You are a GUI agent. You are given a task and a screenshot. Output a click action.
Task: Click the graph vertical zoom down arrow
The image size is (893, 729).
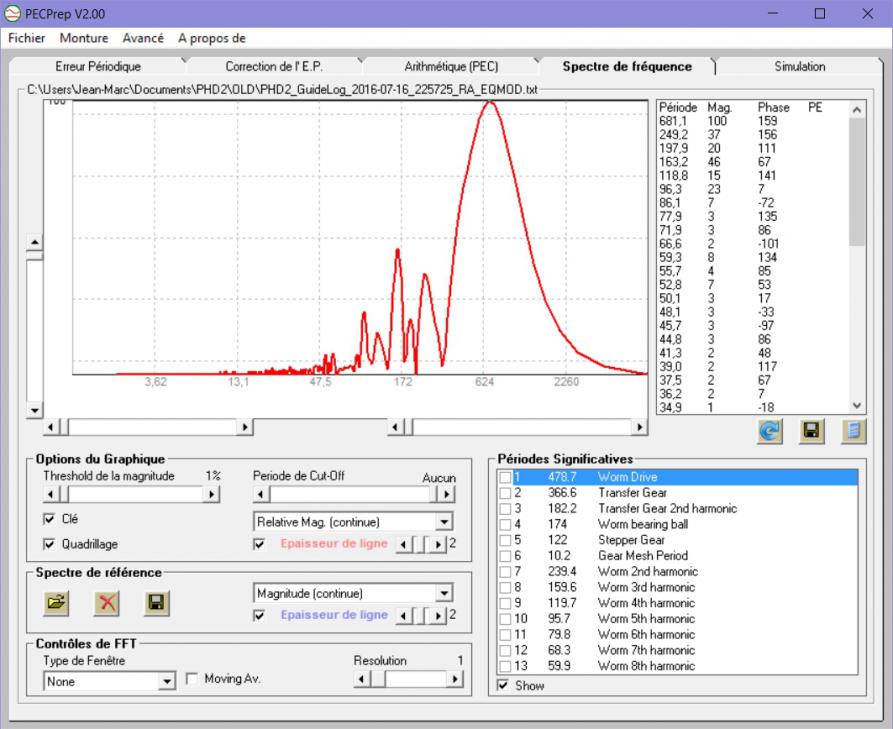coord(35,409)
